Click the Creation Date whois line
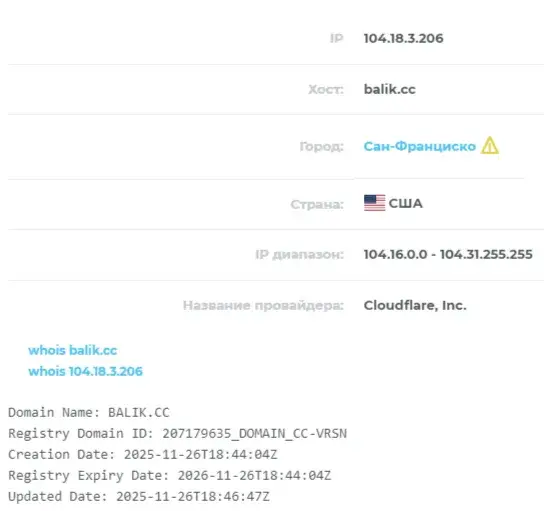This screenshot has width=544, height=511. [143, 454]
